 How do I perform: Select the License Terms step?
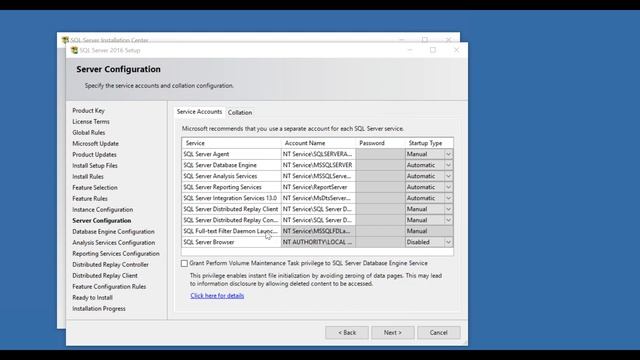(91, 122)
